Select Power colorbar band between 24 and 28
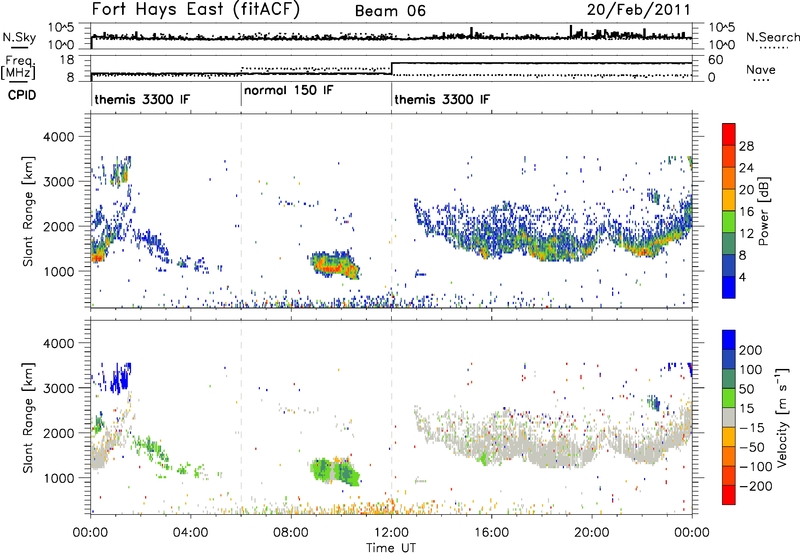Viewport: 800px width, 554px height. point(729,157)
